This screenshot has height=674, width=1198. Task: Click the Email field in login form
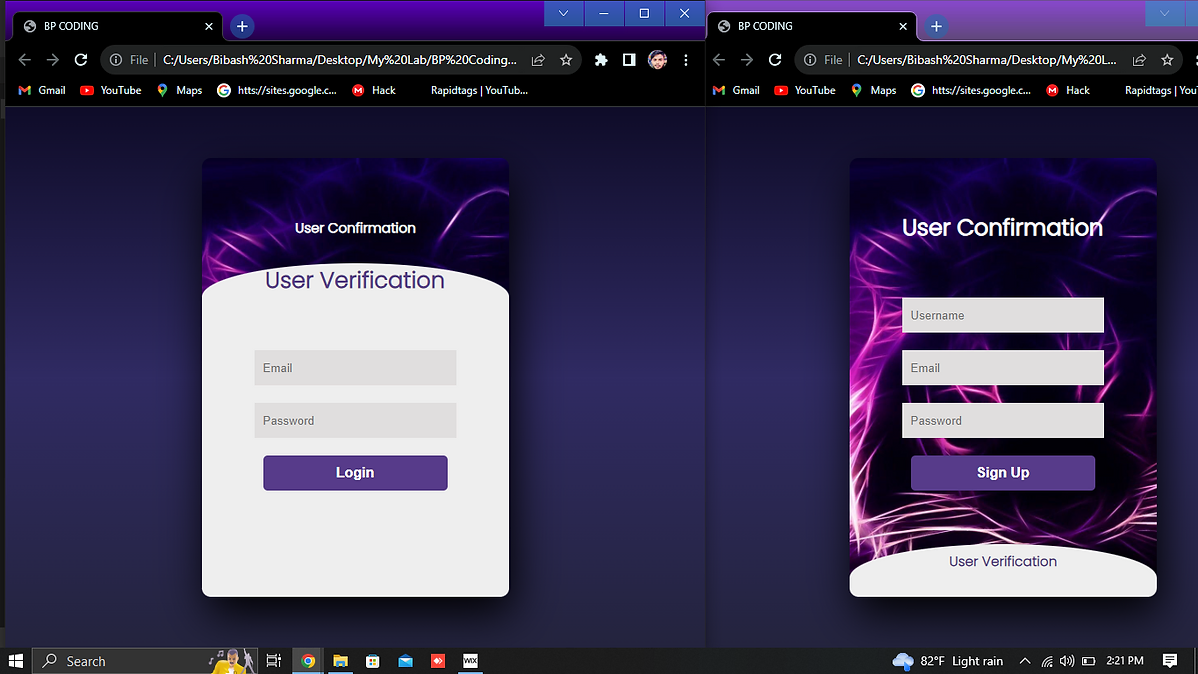point(355,368)
